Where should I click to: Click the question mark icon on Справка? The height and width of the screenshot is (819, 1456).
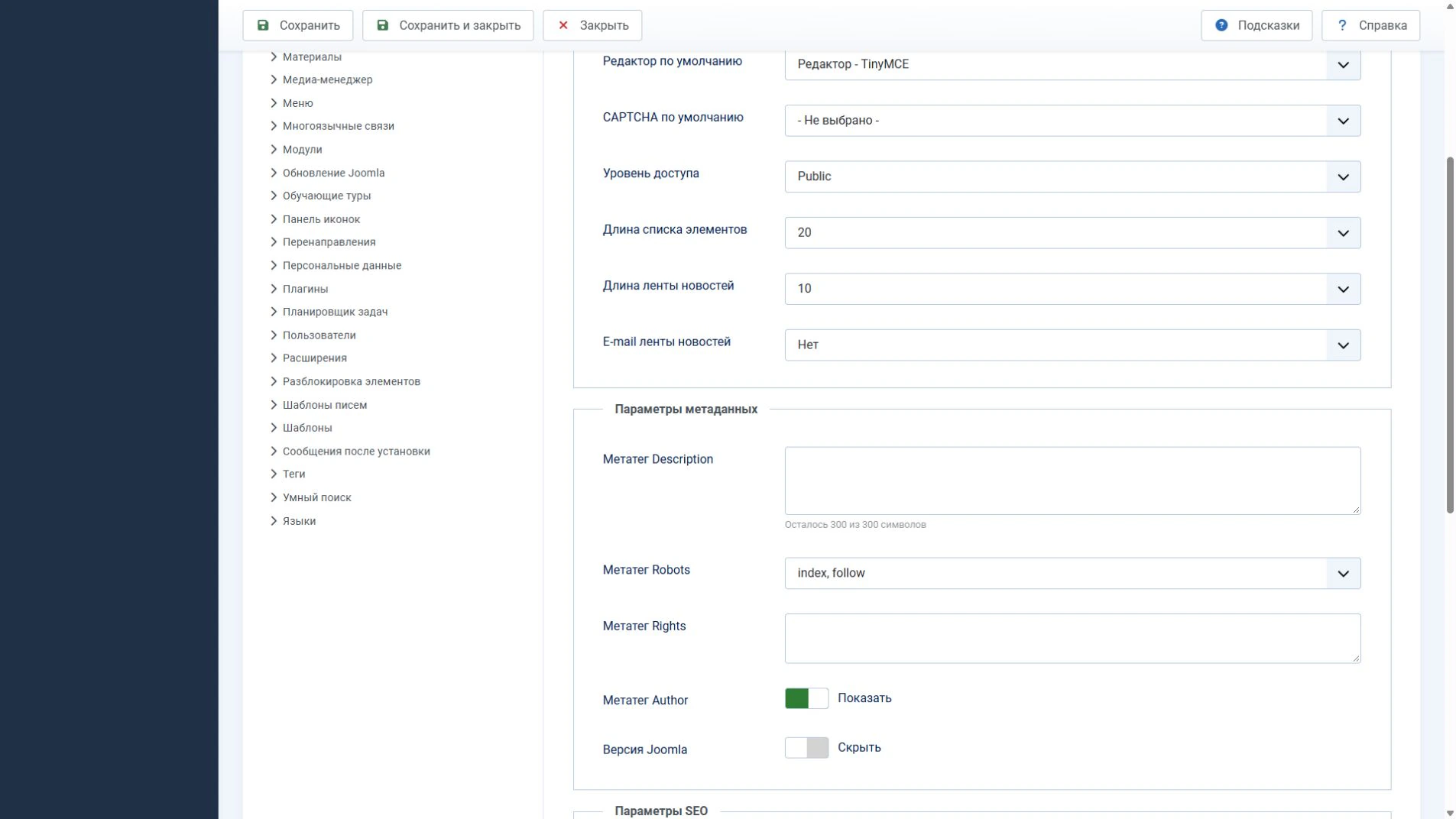point(1342,25)
